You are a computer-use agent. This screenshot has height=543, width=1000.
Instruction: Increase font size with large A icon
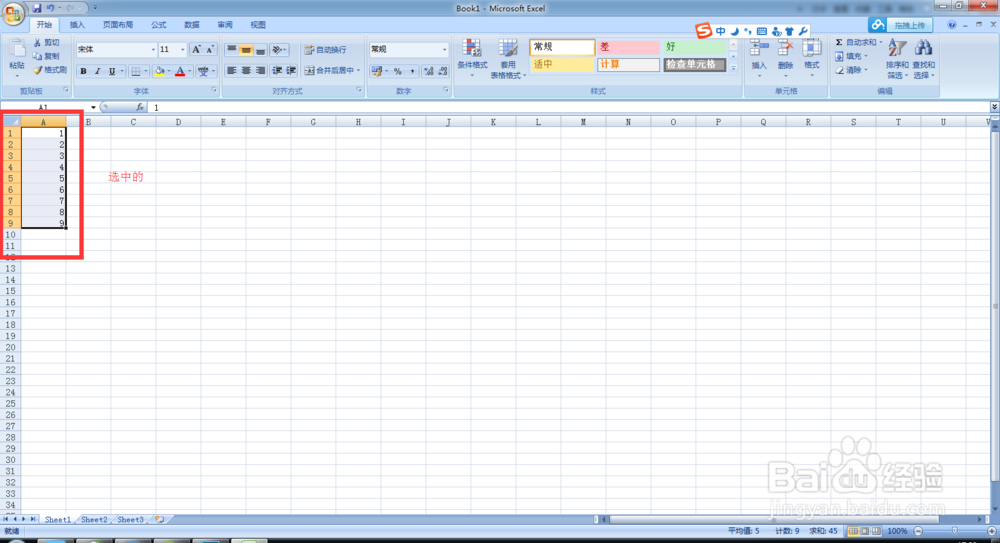tap(196, 49)
